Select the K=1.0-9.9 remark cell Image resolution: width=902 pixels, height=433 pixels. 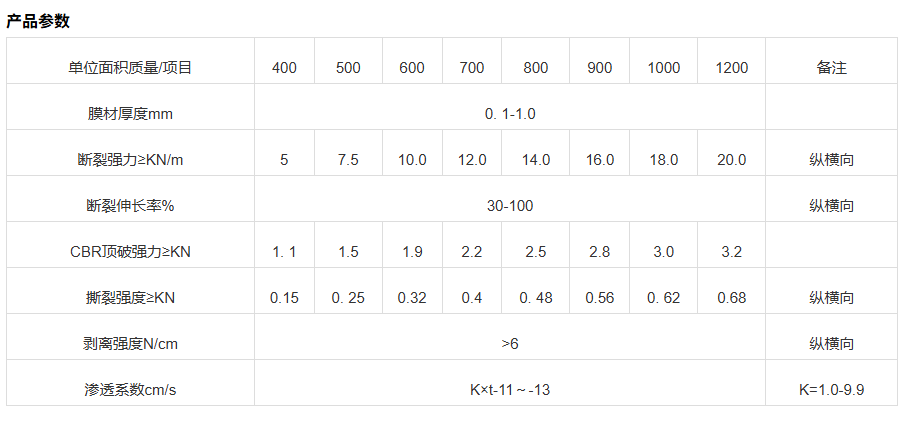tap(831, 390)
